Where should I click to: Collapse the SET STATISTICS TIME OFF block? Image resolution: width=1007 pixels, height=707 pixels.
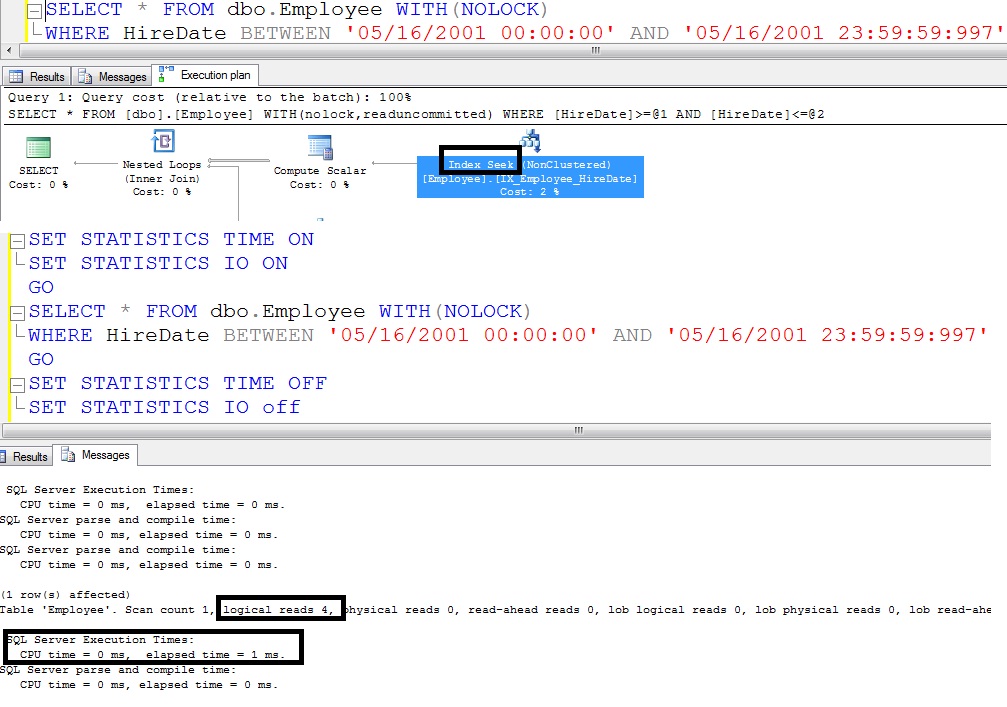click(x=16, y=384)
